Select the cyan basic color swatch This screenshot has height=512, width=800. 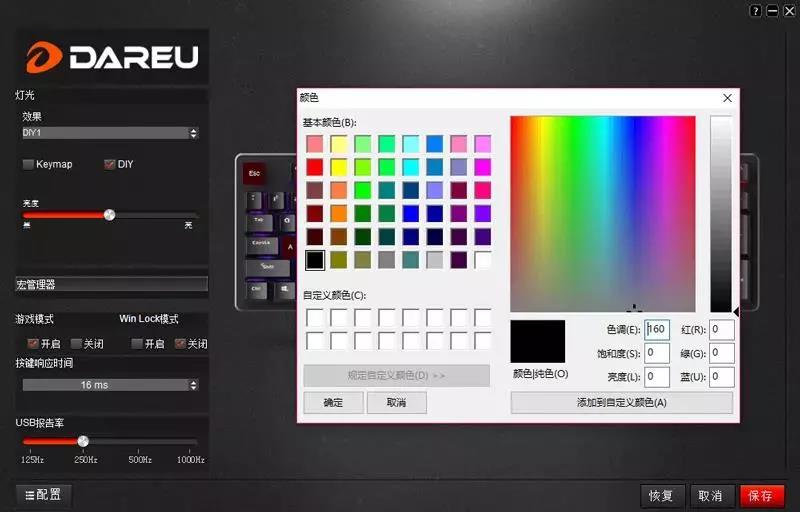[411, 167]
